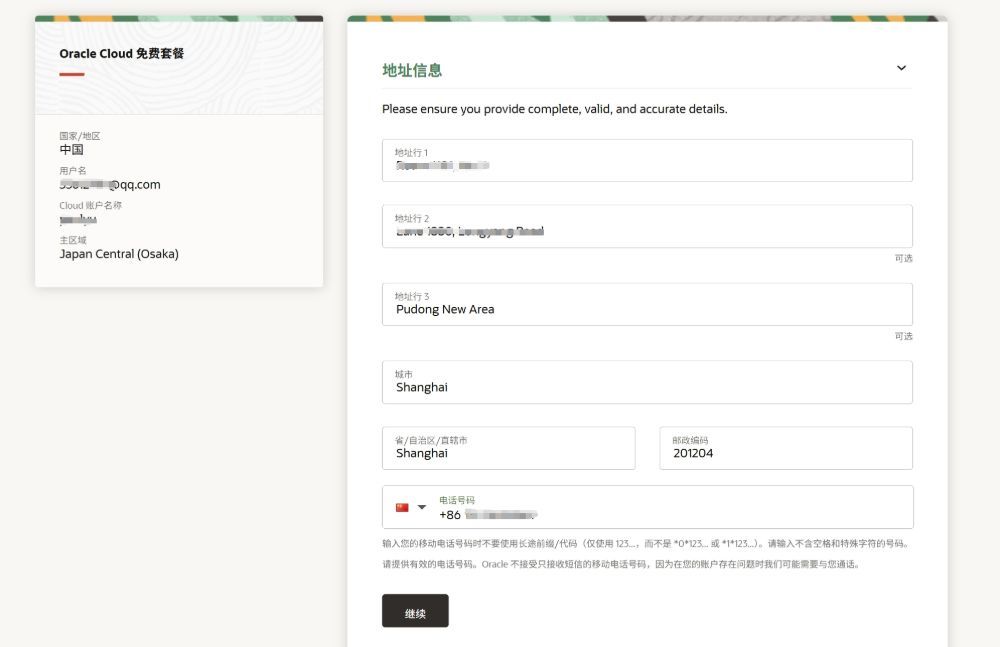The width and height of the screenshot is (1000, 647).
Task: Click the 可选 label under 地址行 3
Action: click(903, 336)
